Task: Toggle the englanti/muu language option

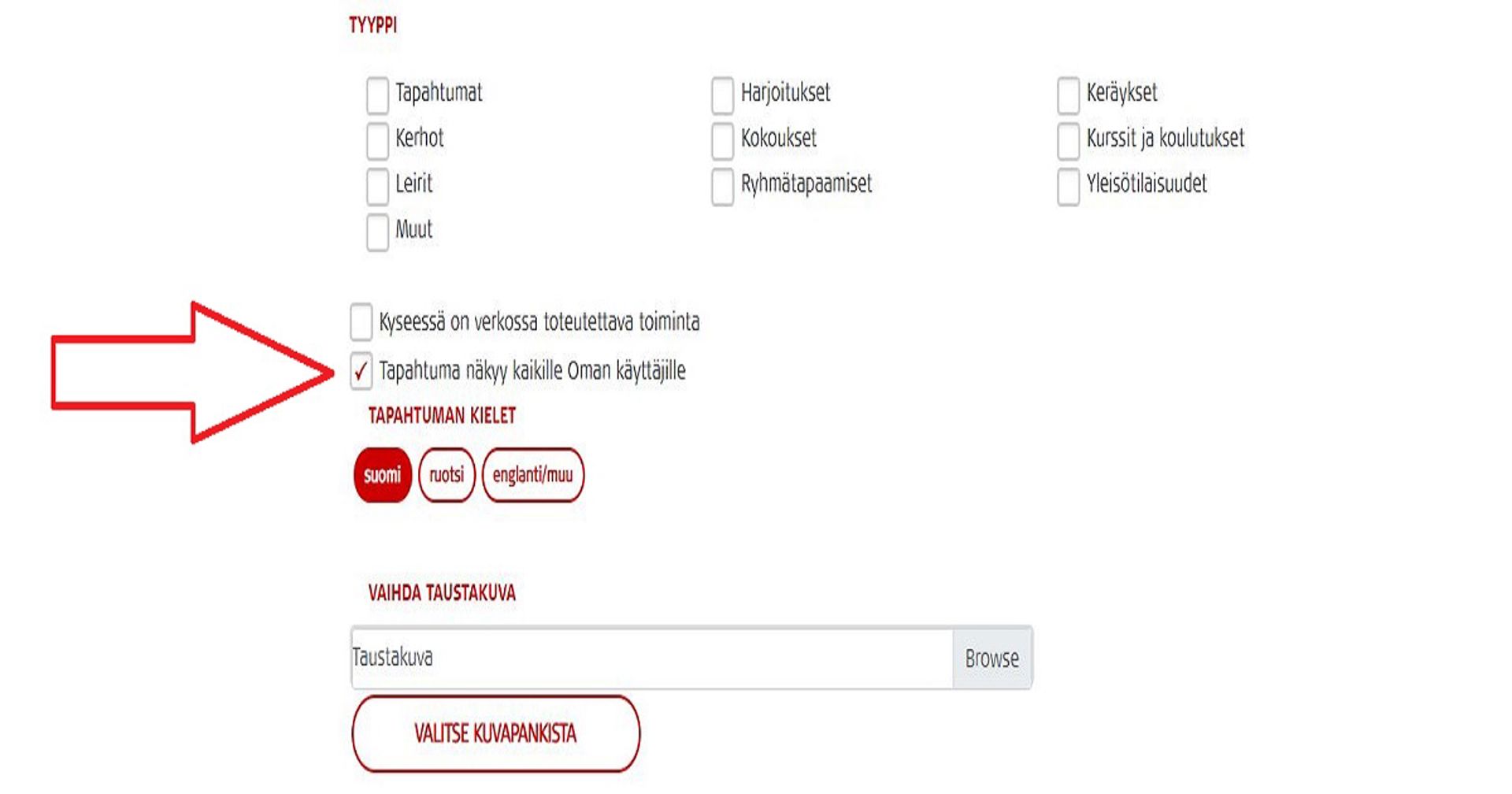Action: pos(532,475)
